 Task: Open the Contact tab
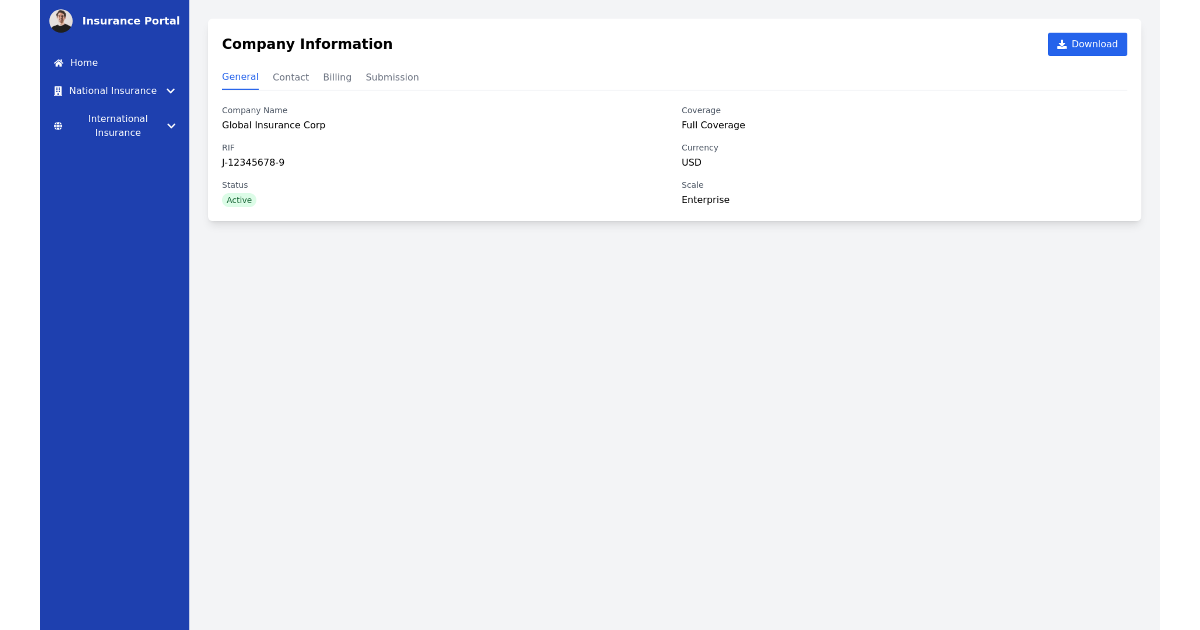click(291, 77)
